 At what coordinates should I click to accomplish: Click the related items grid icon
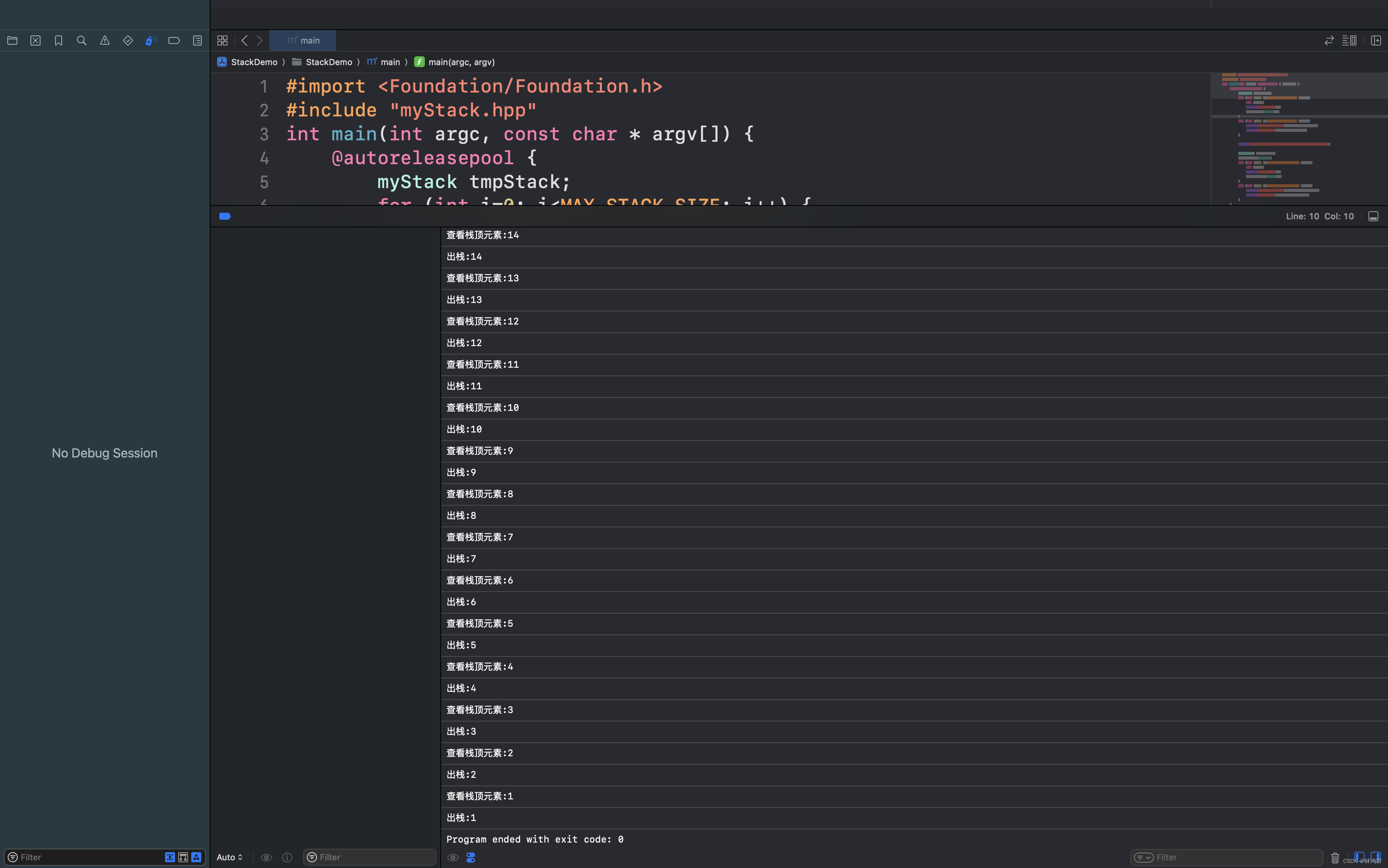click(x=222, y=41)
